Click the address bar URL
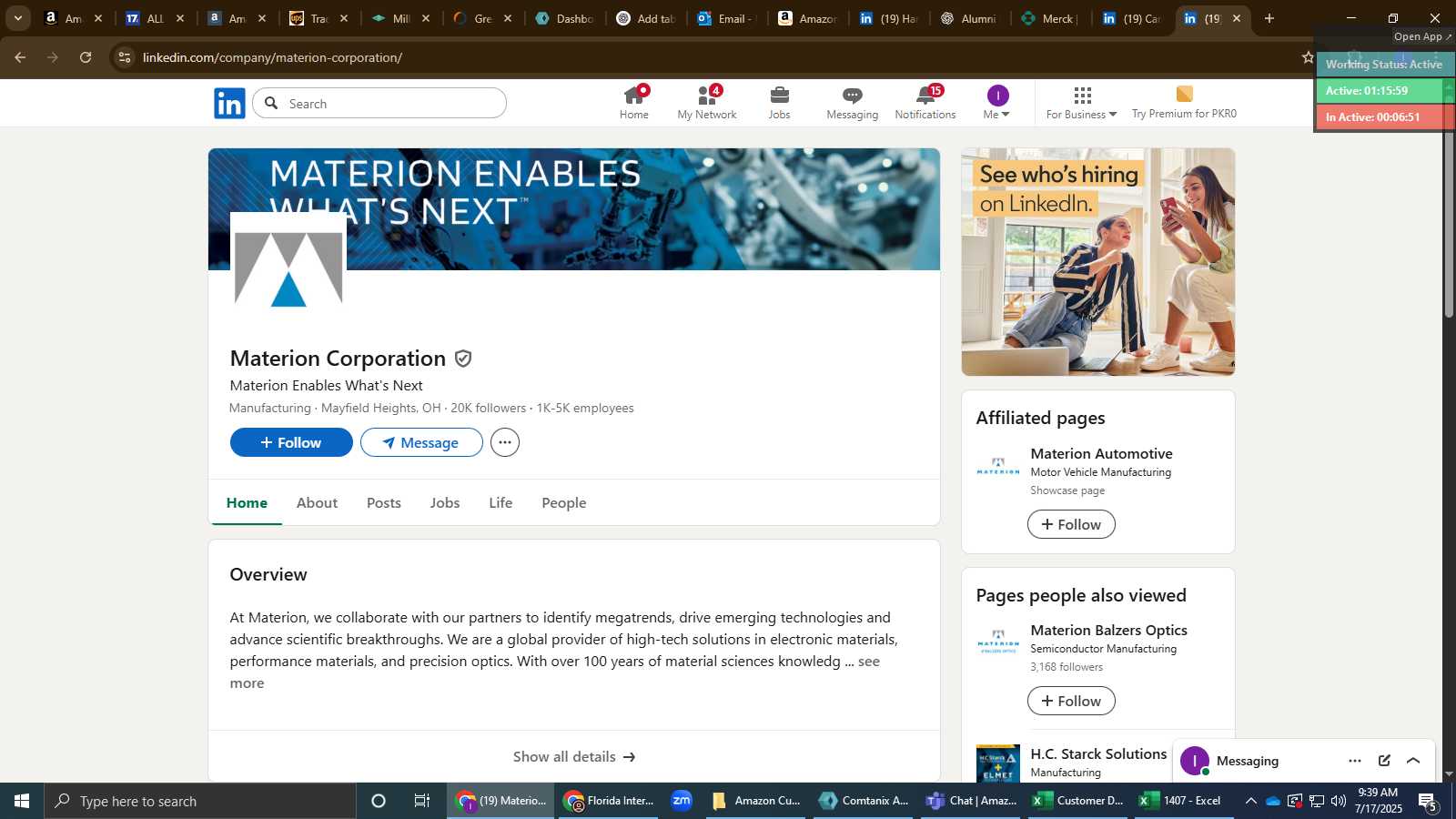 (272, 57)
